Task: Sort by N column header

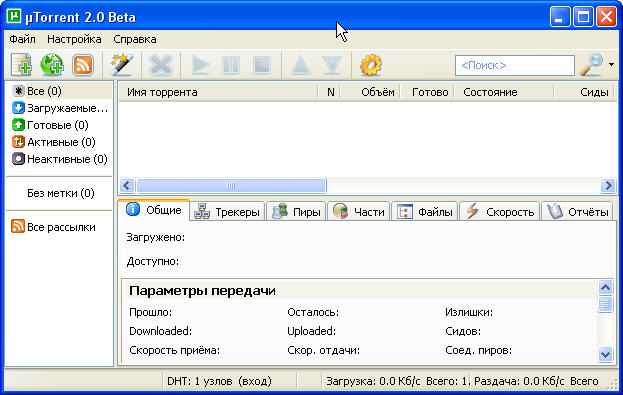Action: 329,92
